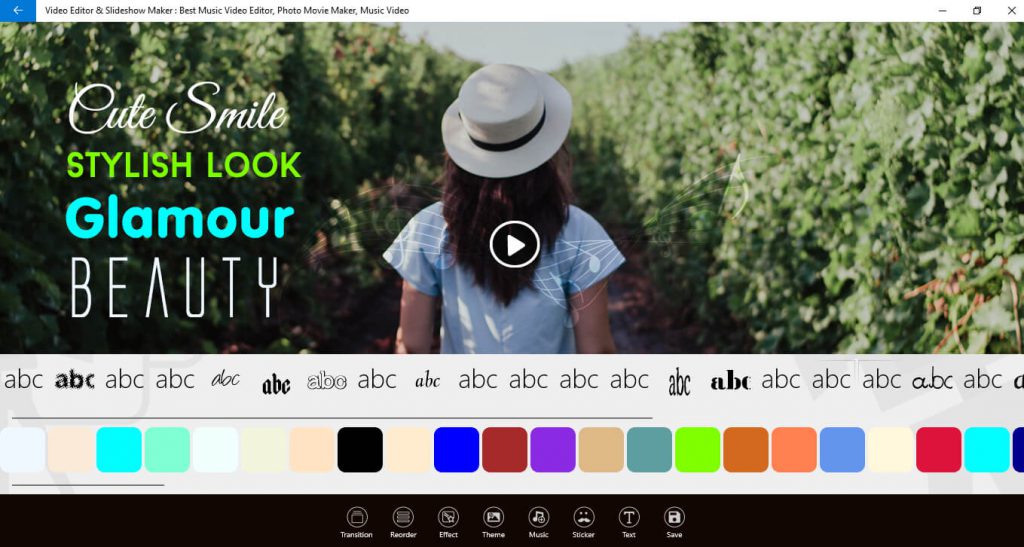Open the Reorder tool
This screenshot has width=1024, height=547.
(403, 523)
